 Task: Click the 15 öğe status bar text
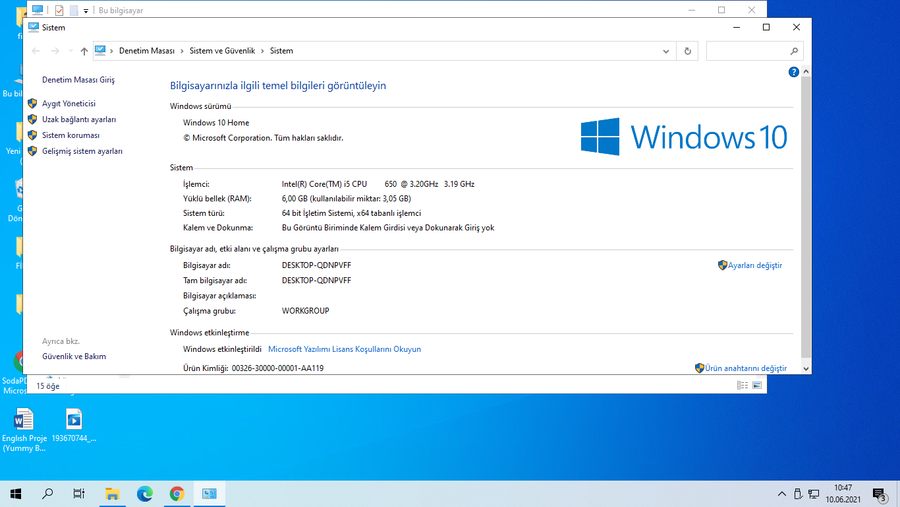pos(48,386)
